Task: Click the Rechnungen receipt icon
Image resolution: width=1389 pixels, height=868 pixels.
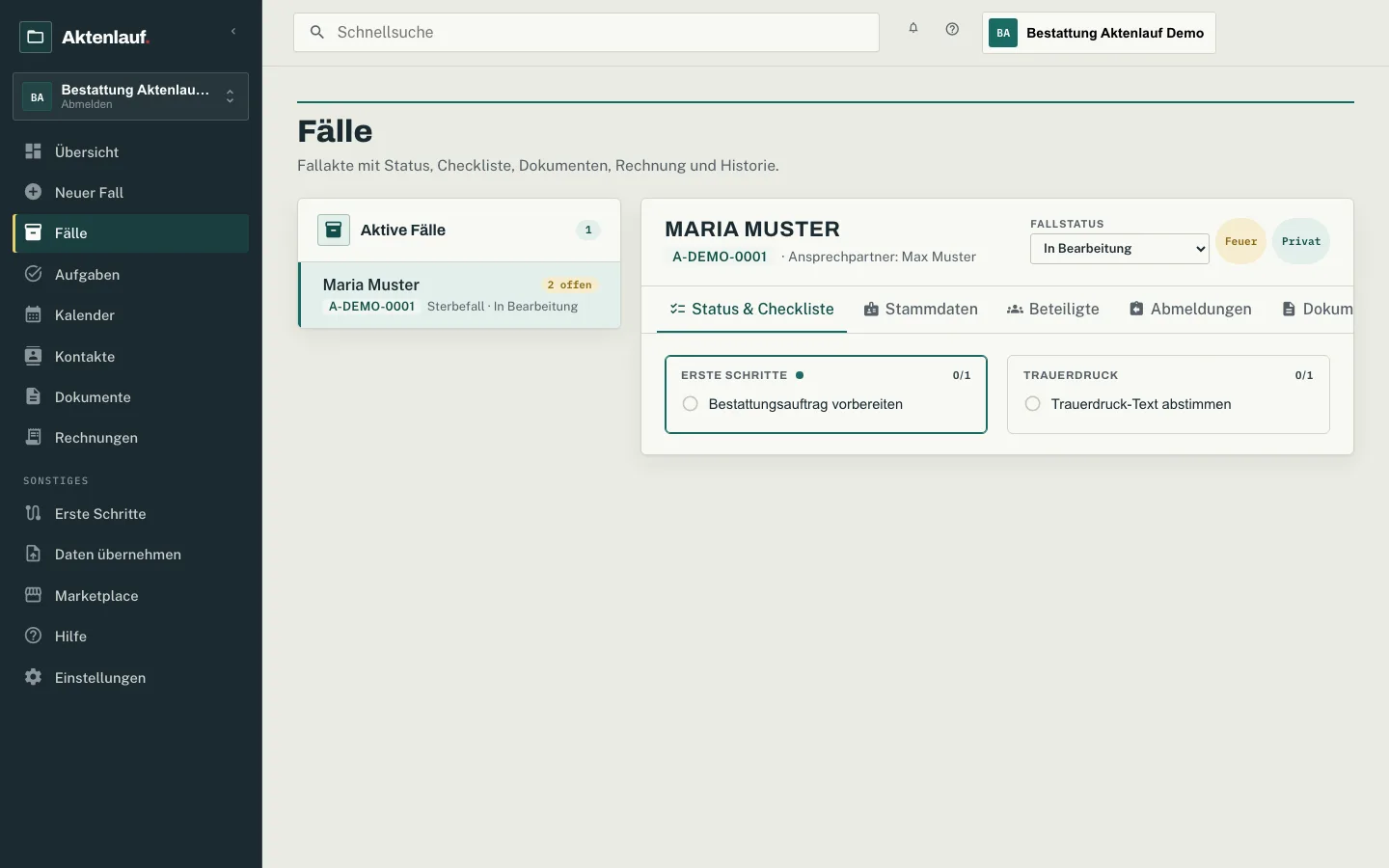Action: [33, 437]
